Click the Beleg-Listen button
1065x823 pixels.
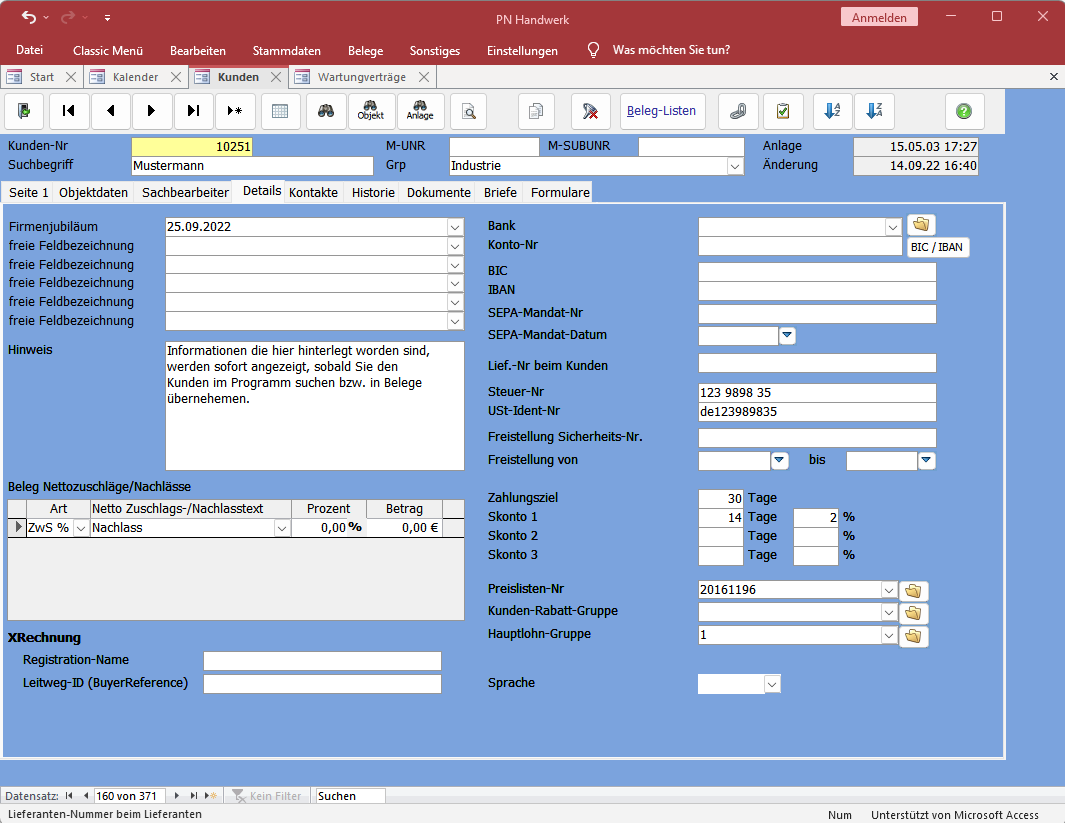(x=662, y=111)
